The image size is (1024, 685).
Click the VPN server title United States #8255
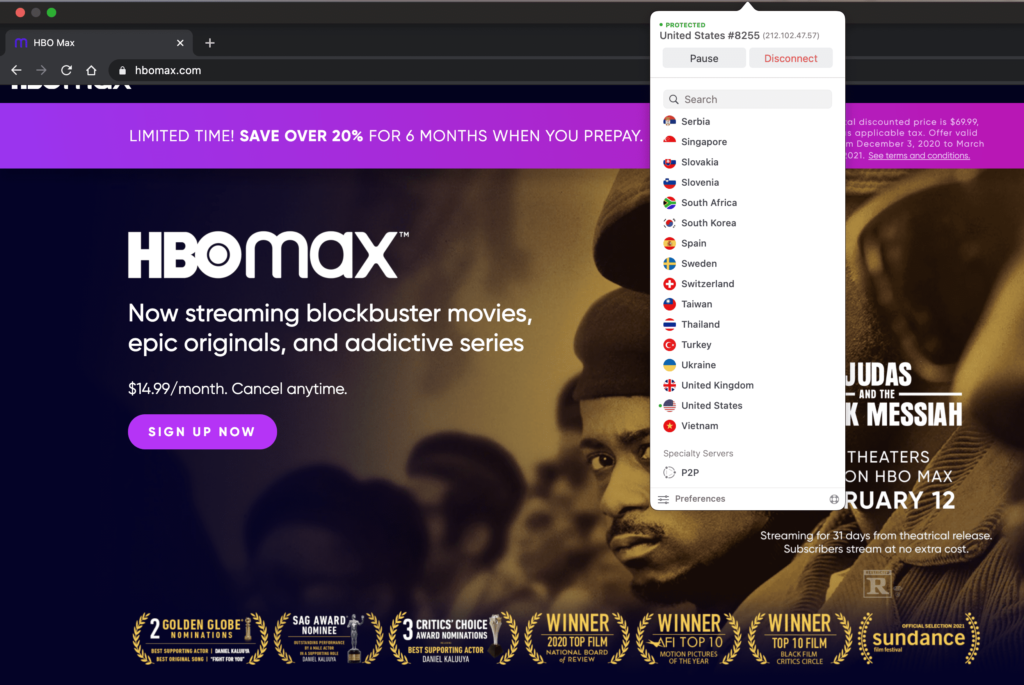coord(709,35)
